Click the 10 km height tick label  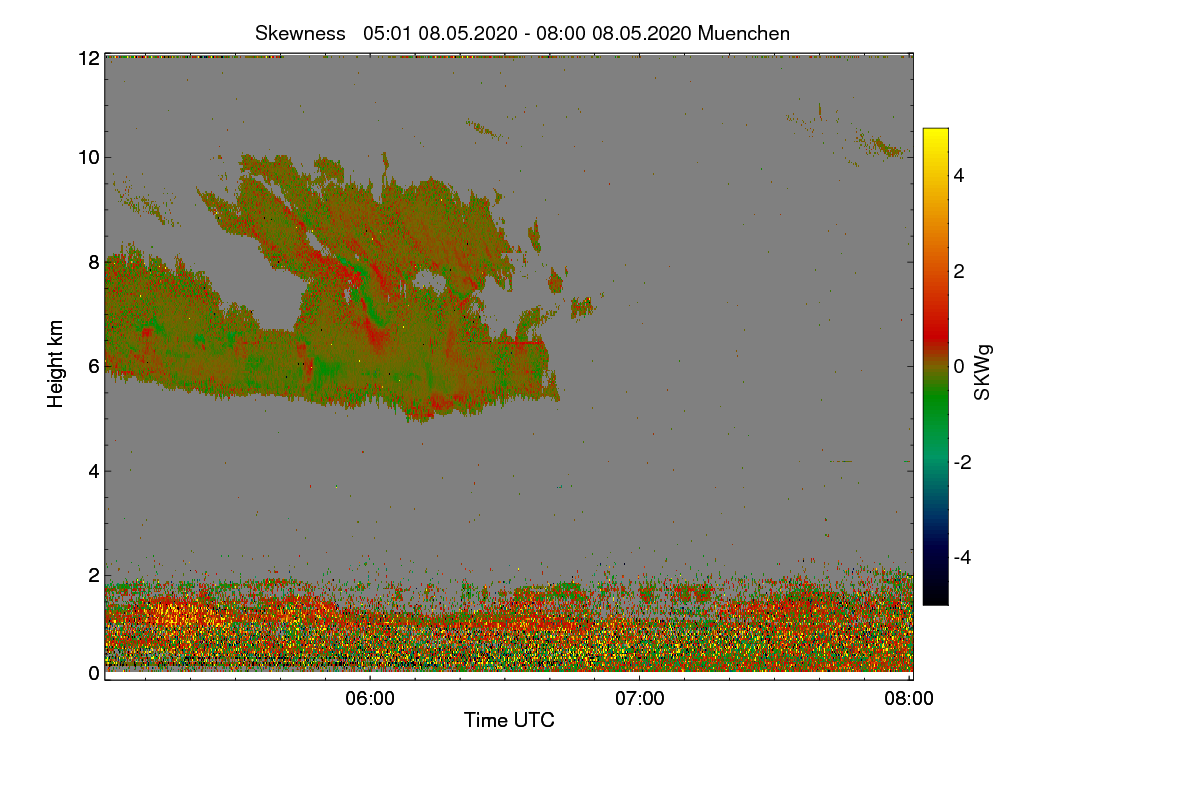pyautogui.click(x=88, y=157)
